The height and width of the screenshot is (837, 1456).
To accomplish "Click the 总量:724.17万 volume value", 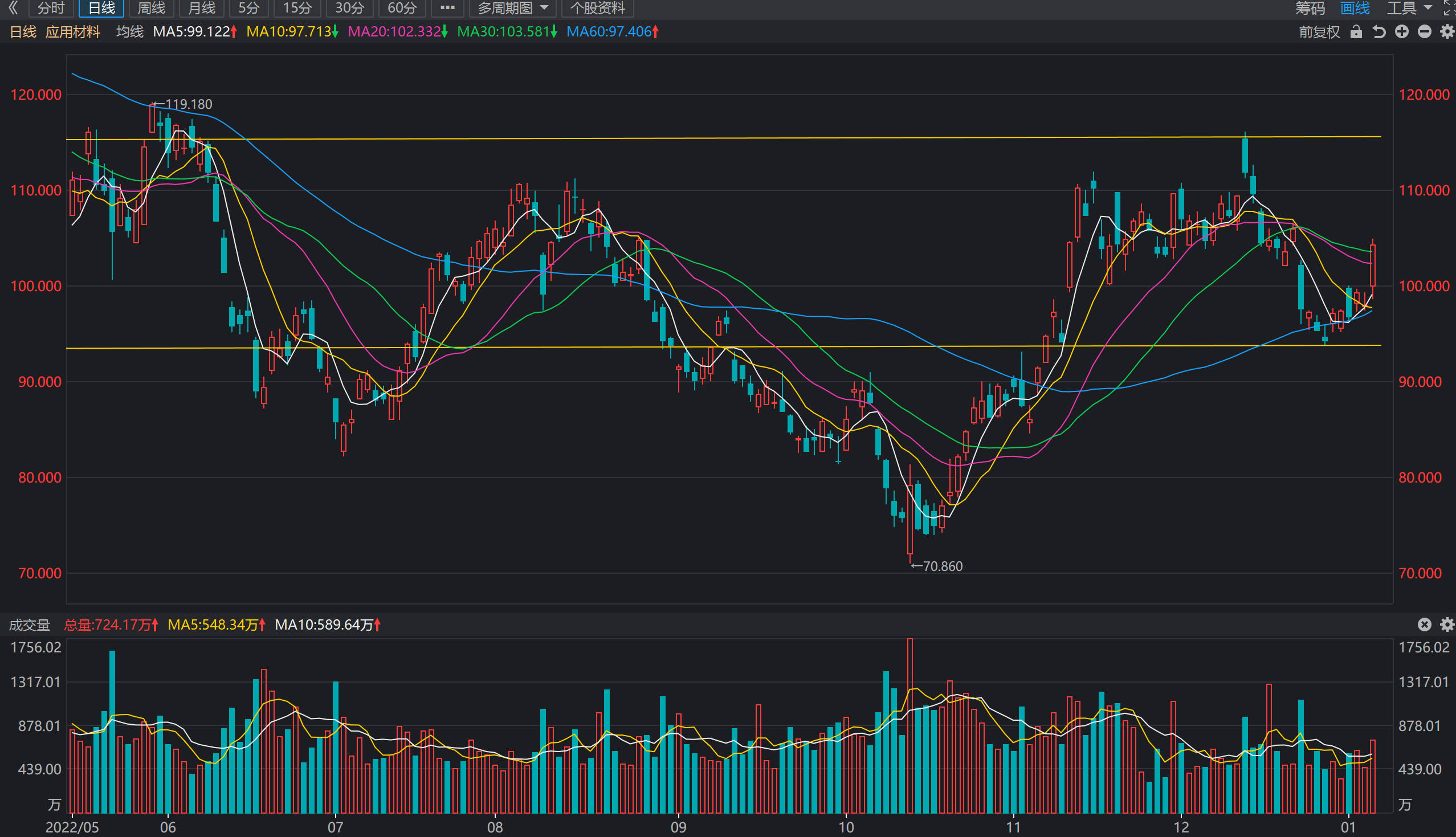I will point(111,625).
